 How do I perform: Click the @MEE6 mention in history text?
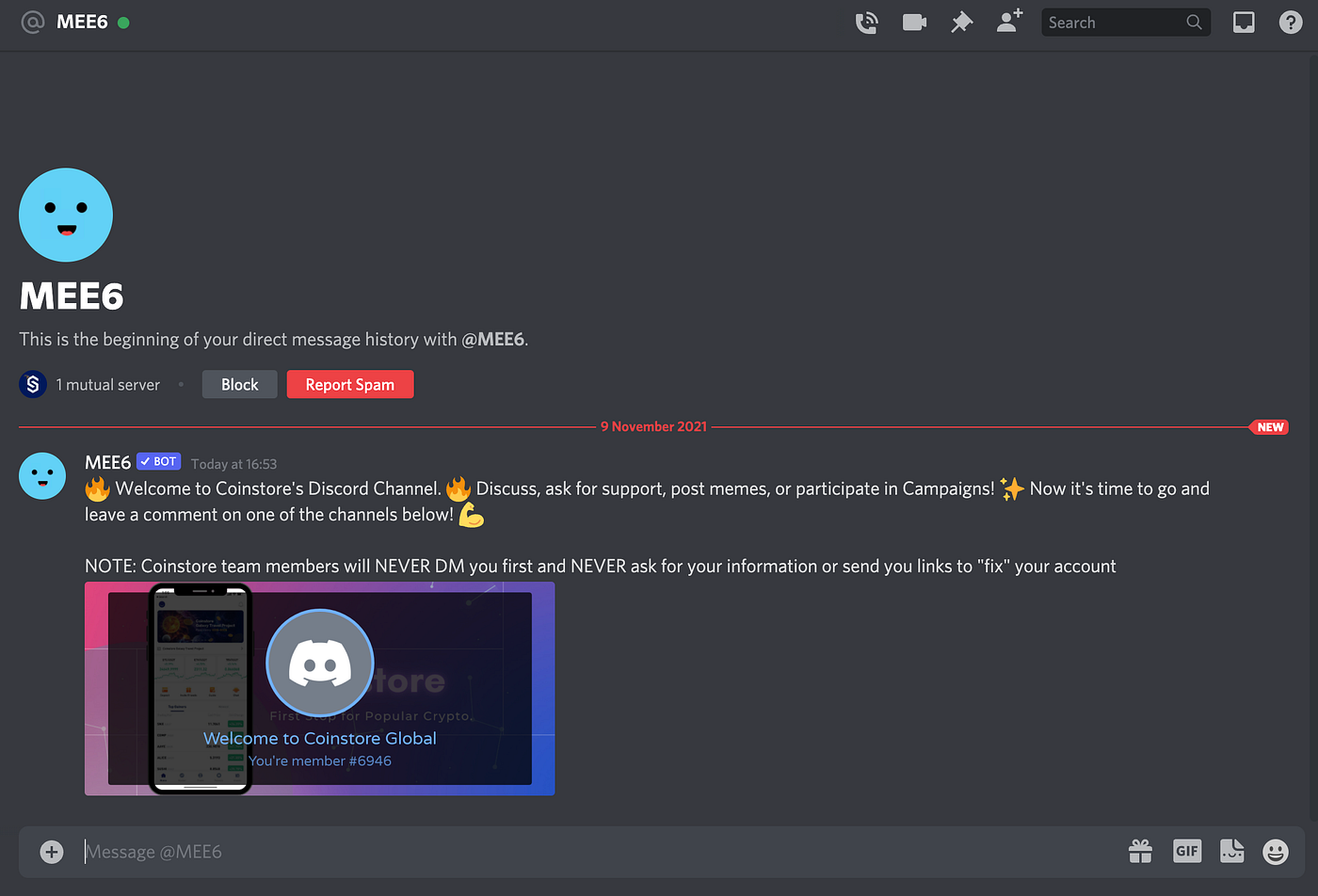(492, 339)
